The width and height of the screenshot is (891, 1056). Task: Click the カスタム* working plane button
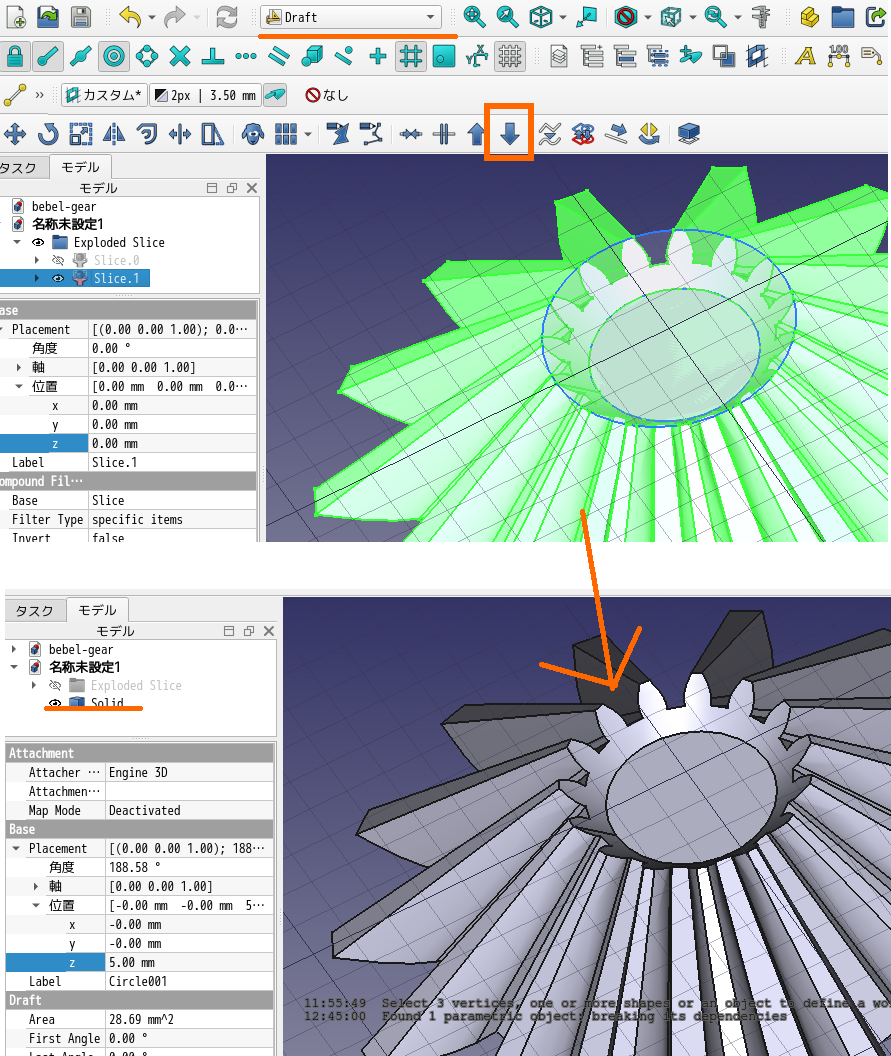tap(103, 96)
